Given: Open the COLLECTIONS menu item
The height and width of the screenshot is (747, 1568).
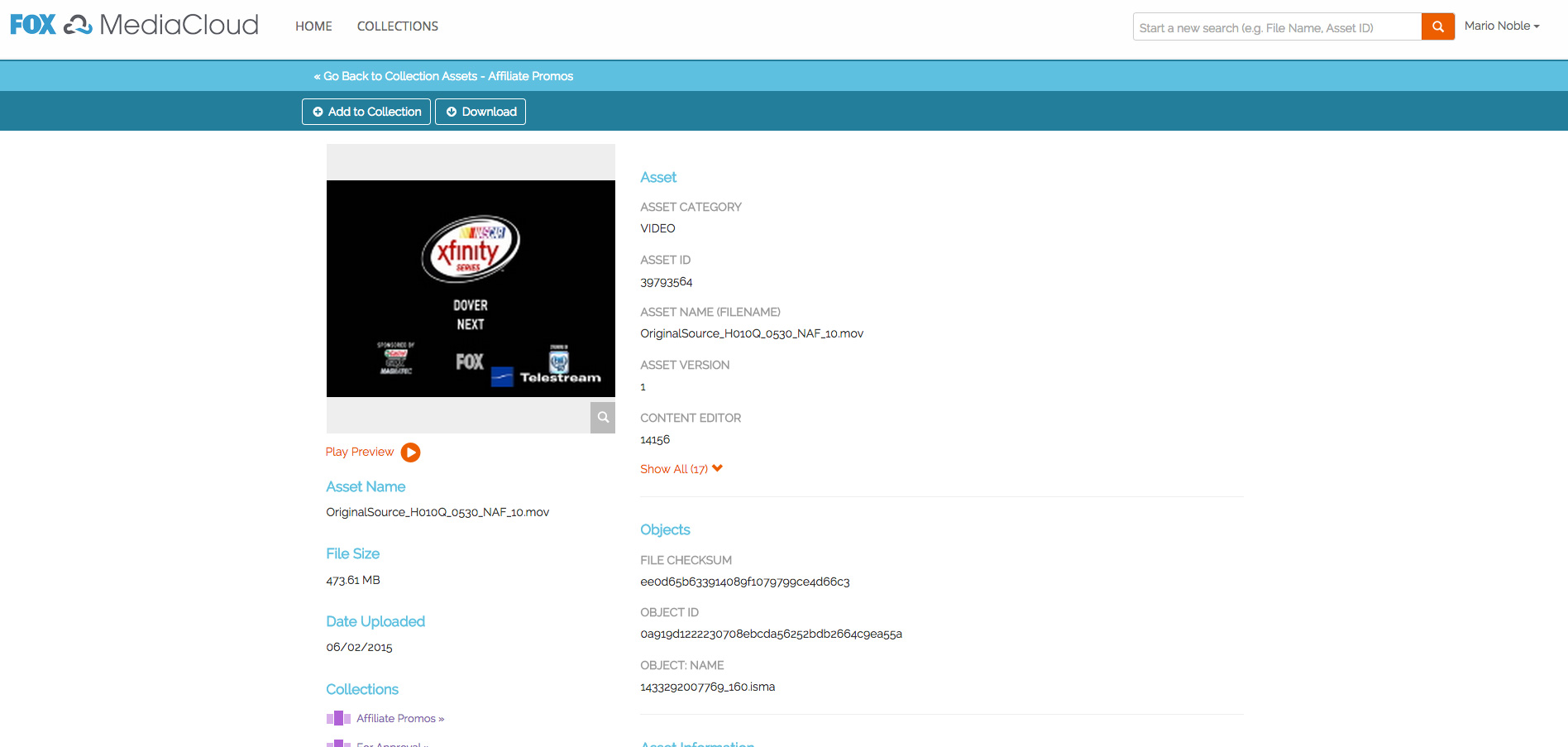Looking at the screenshot, I should coord(397,26).
